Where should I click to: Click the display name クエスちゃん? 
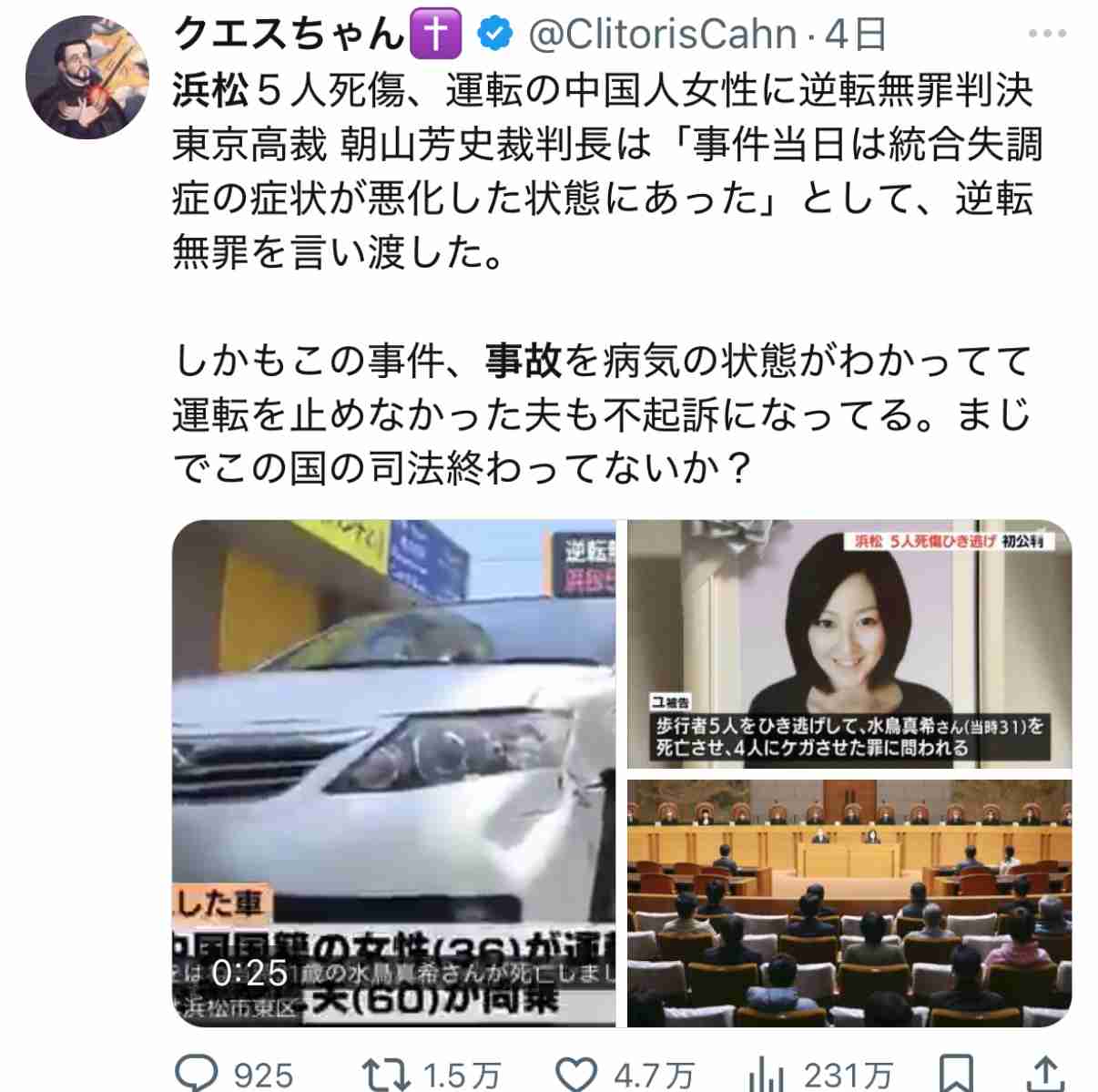tap(289, 36)
